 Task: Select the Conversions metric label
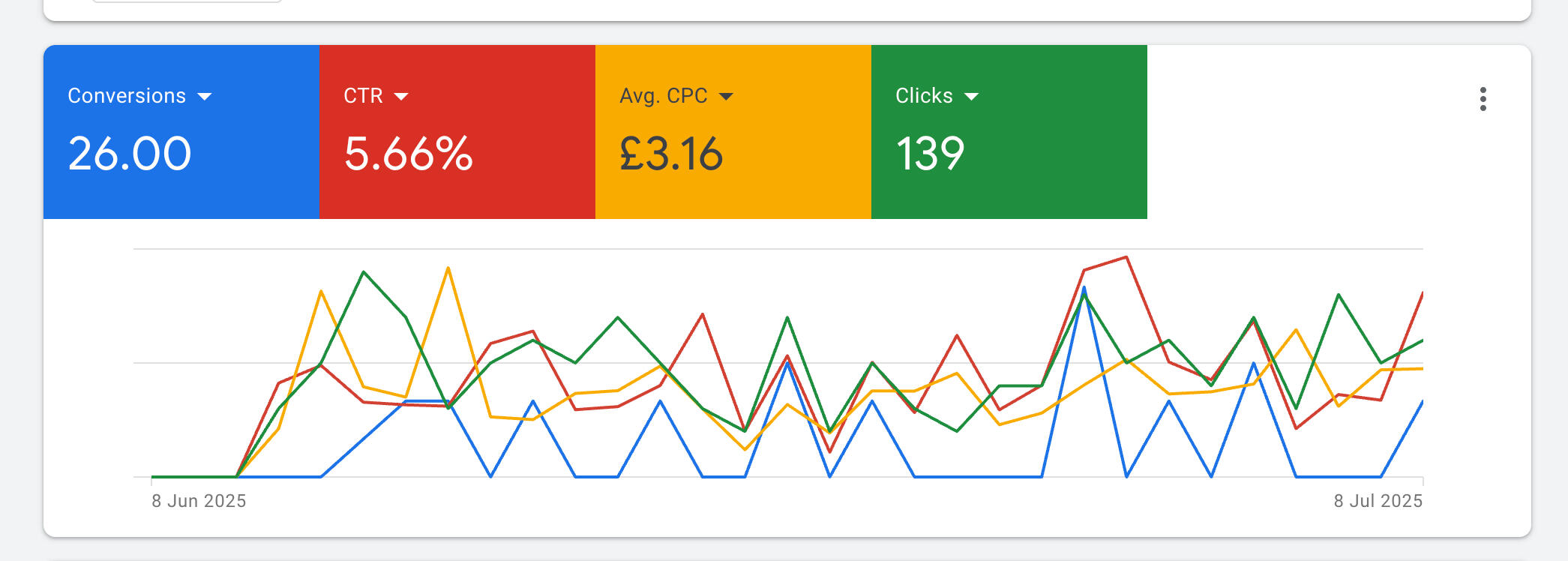127,96
